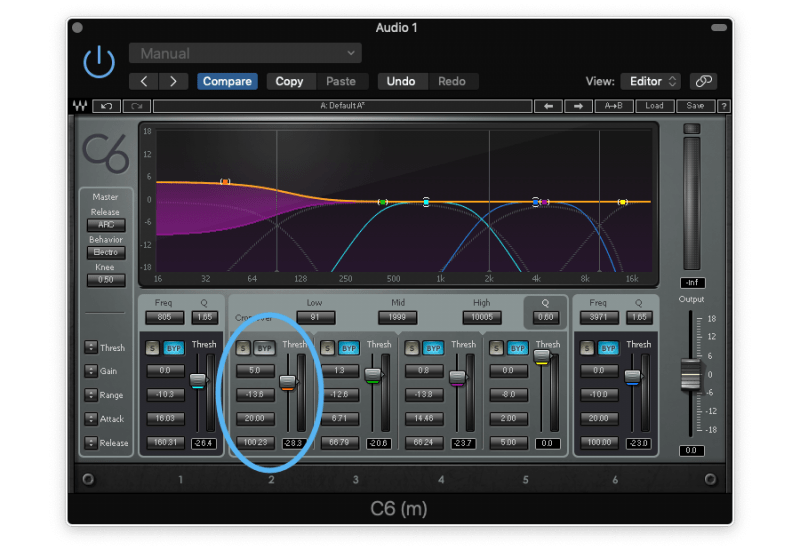Solo band 2 with S button

(x=243, y=348)
